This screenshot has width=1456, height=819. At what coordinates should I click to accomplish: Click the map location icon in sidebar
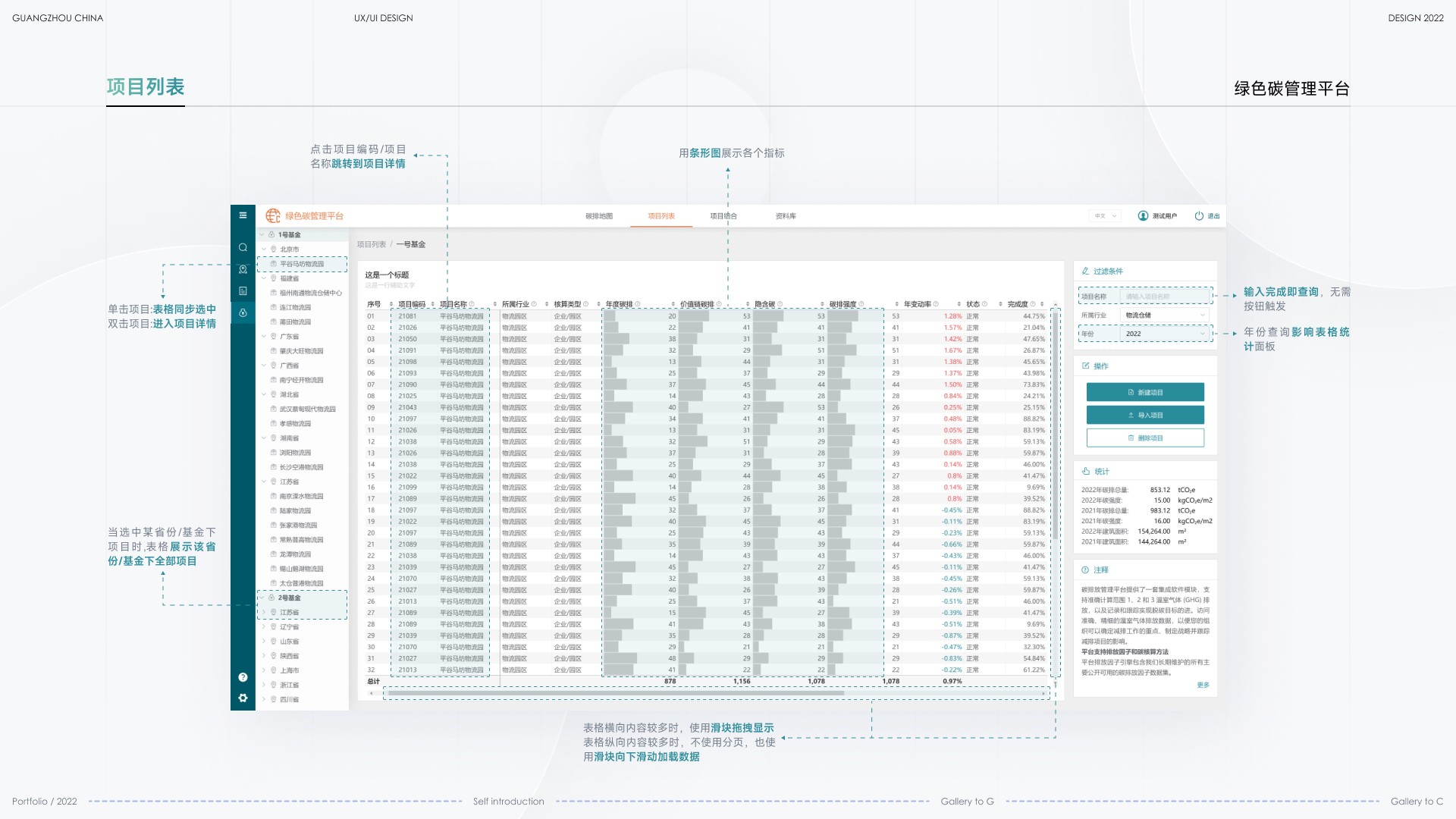pos(243,269)
